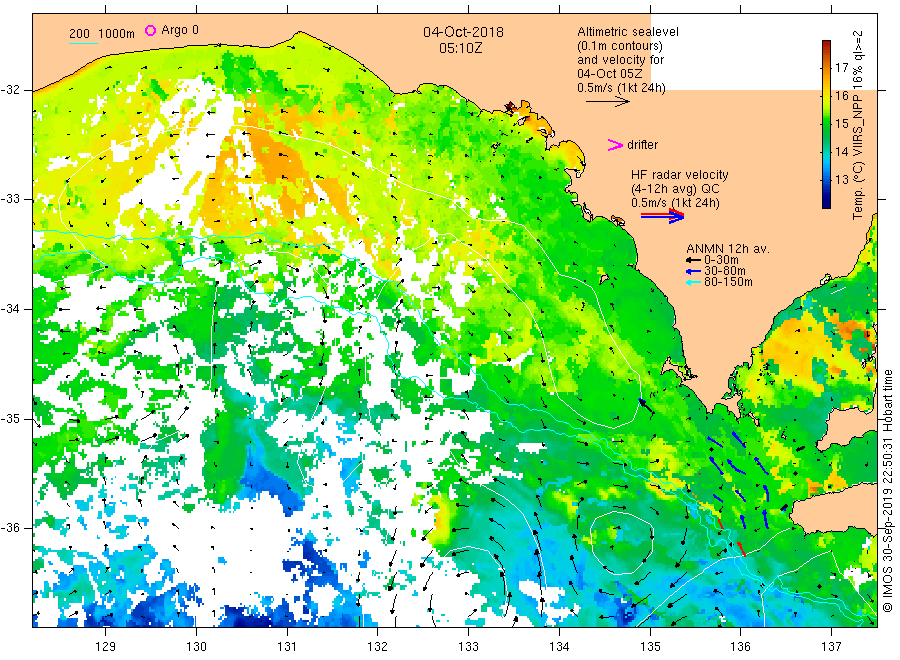Click the magenta Argo 0 circle marker
This screenshot has width=900, height=660.
pos(150,30)
